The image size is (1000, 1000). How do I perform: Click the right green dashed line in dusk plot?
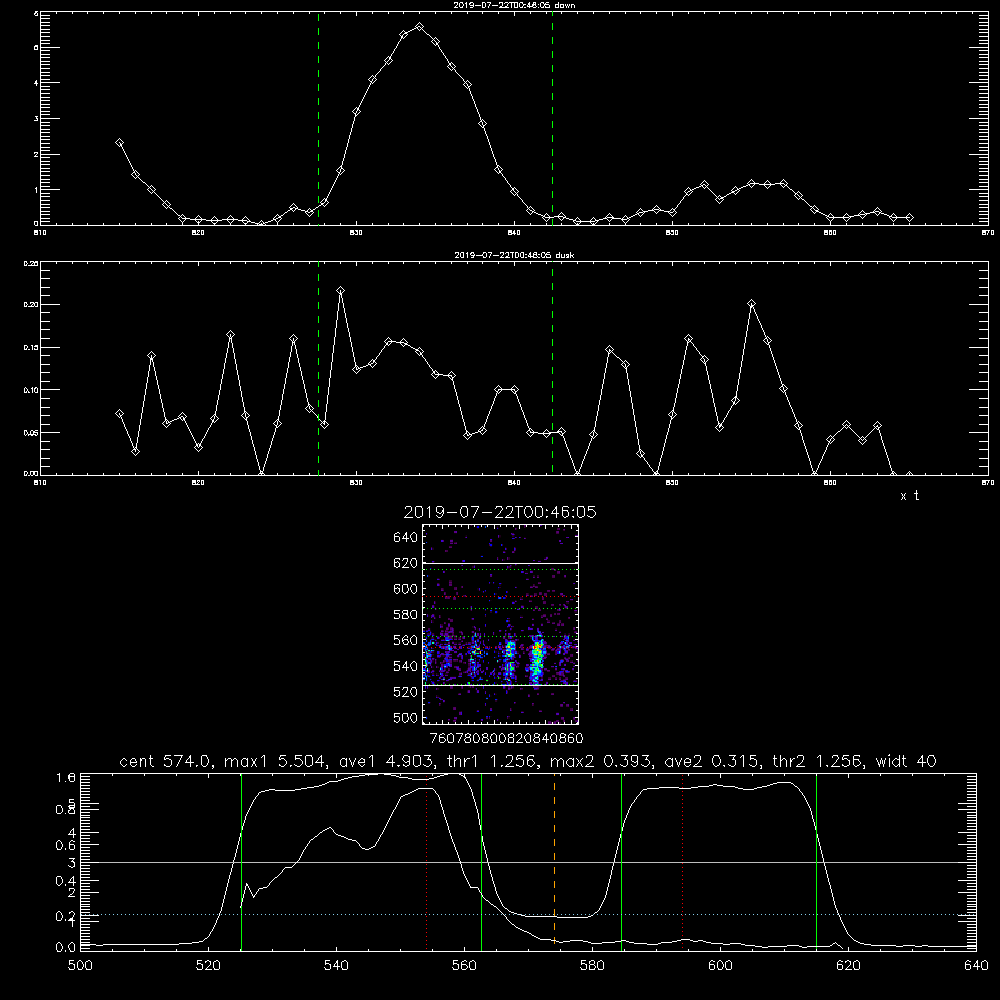[x=552, y=368]
